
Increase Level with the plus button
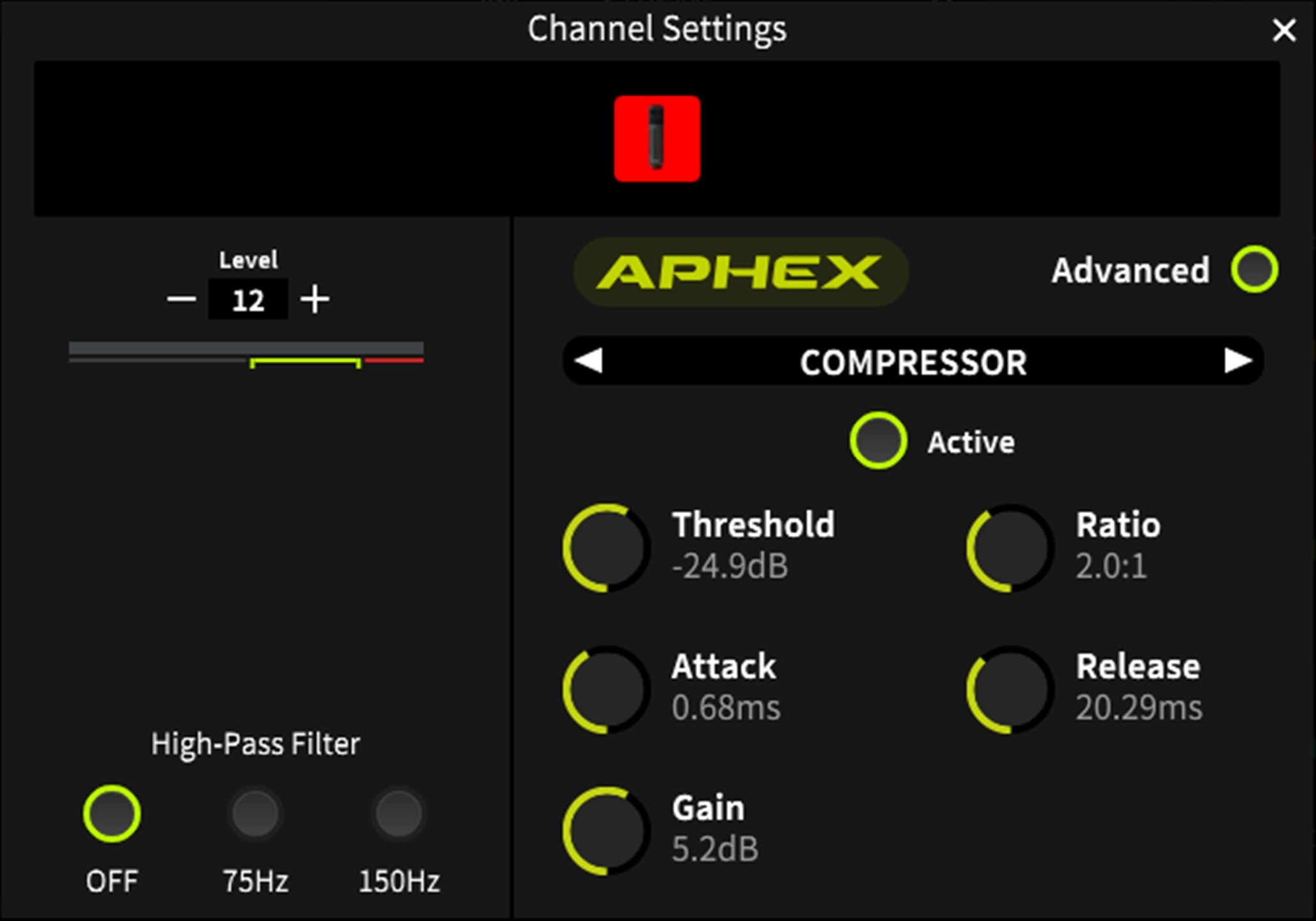pos(315,299)
